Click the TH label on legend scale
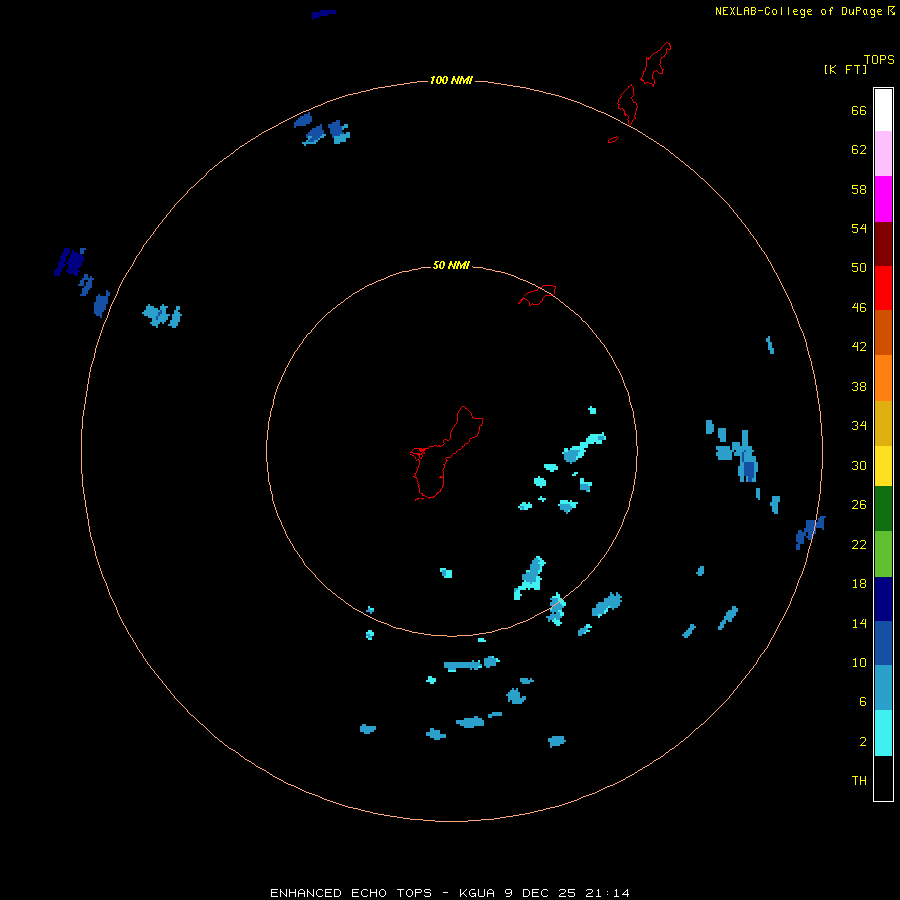The width and height of the screenshot is (900, 900). click(x=859, y=781)
